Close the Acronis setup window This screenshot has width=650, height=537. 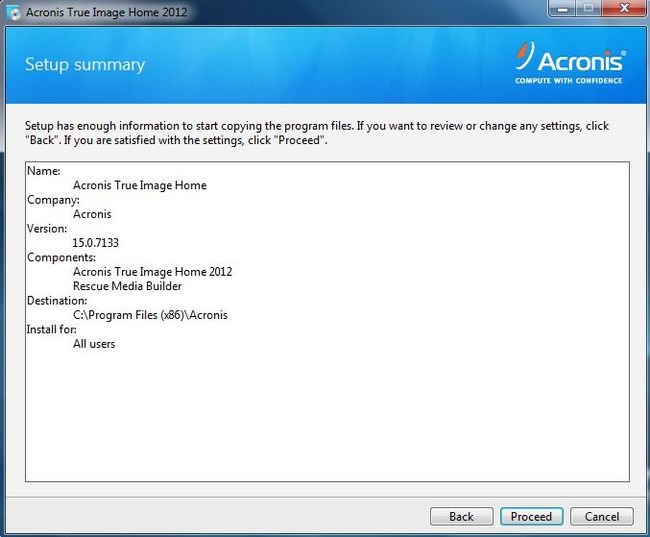click(624, 8)
